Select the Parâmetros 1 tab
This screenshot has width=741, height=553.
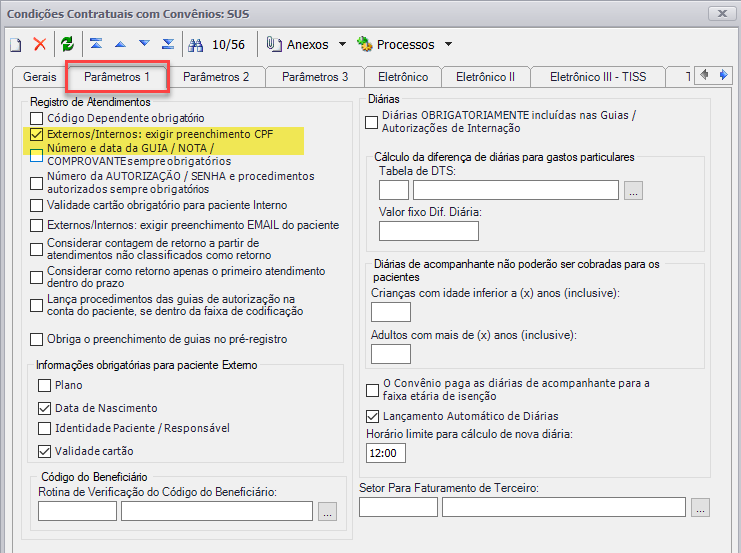pyautogui.click(x=117, y=77)
